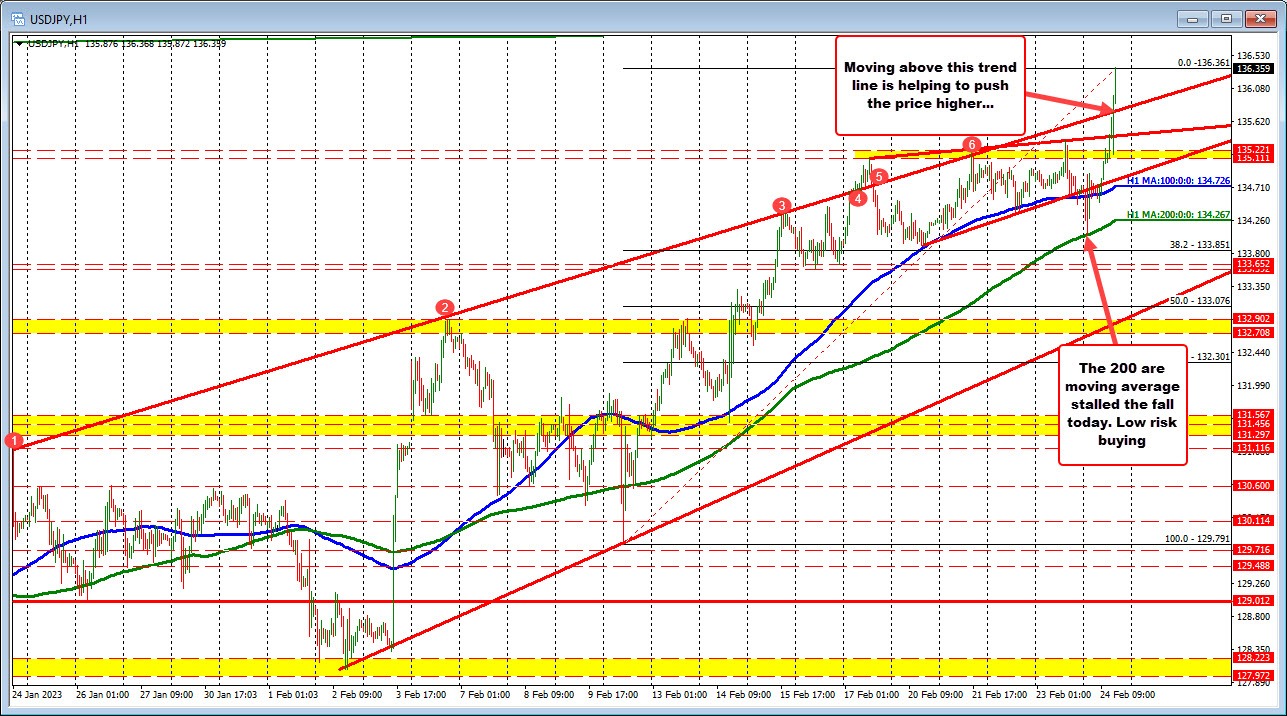Select circled marker 3 on the rising trendline
This screenshot has width=1287, height=716.
pos(781,205)
